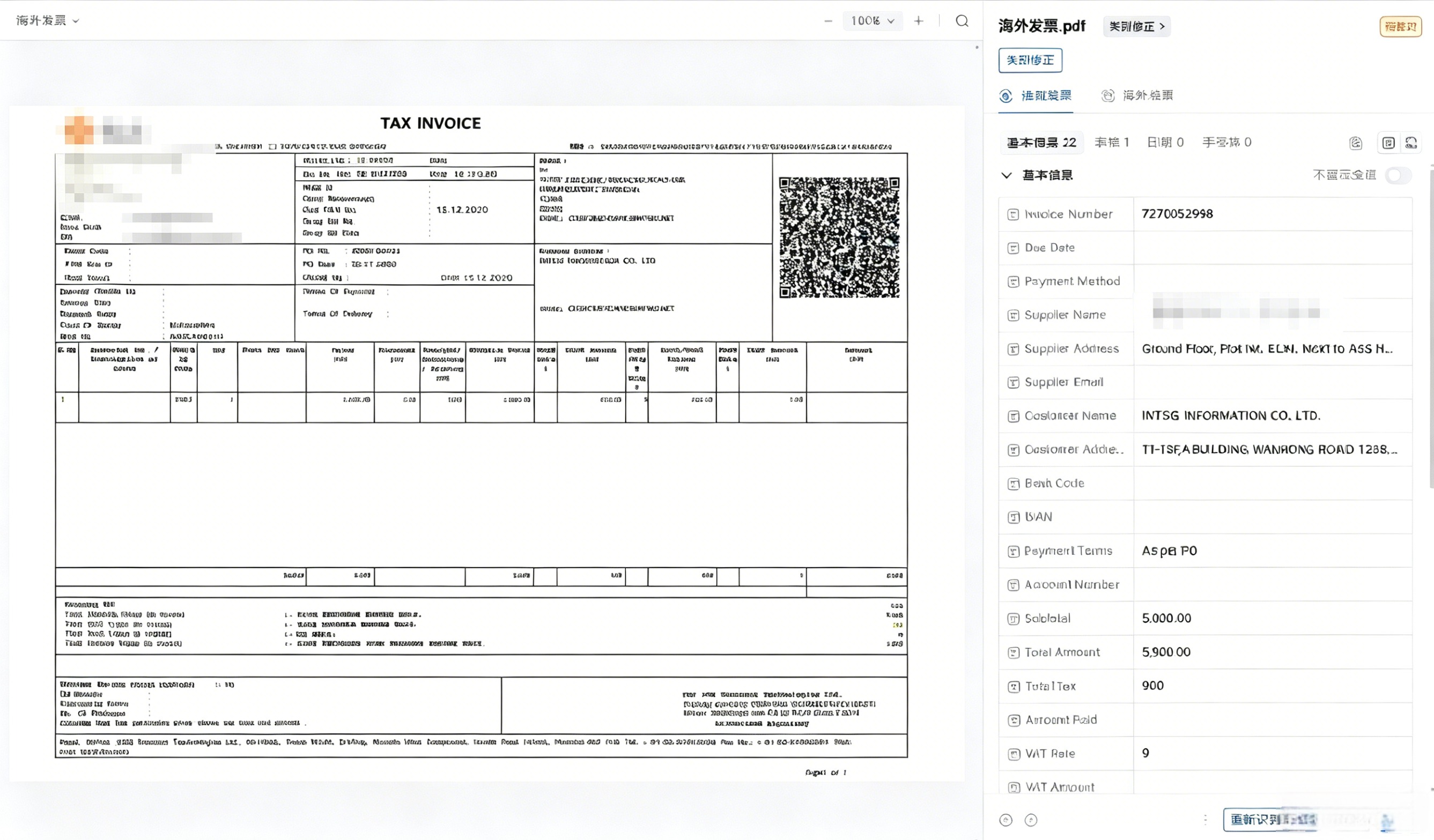Open the vertical three-dot more menu

pyautogui.click(x=1205, y=820)
